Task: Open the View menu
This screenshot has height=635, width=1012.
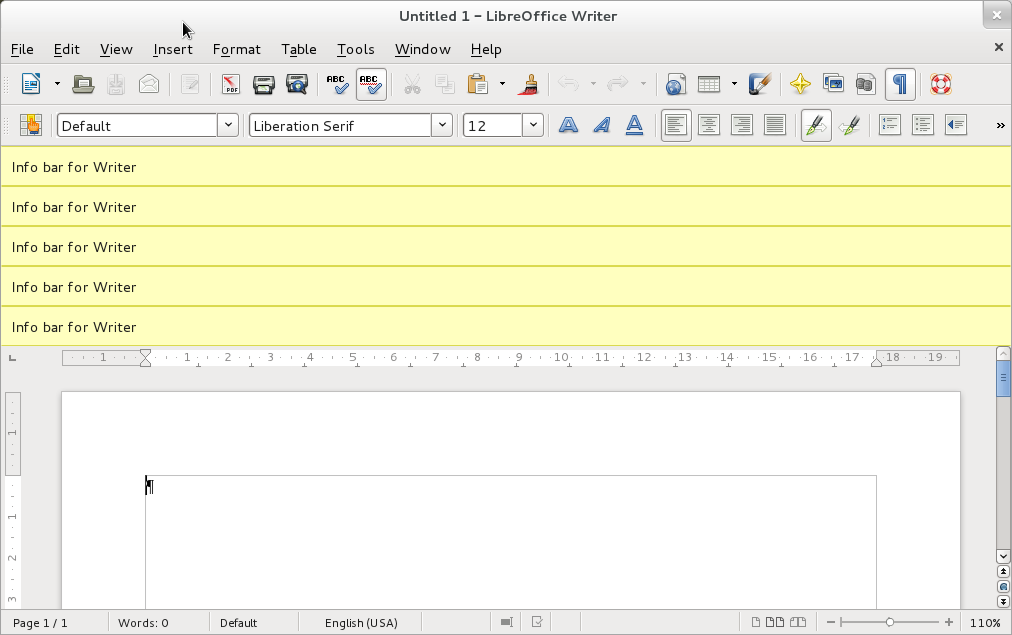Action: click(x=116, y=49)
